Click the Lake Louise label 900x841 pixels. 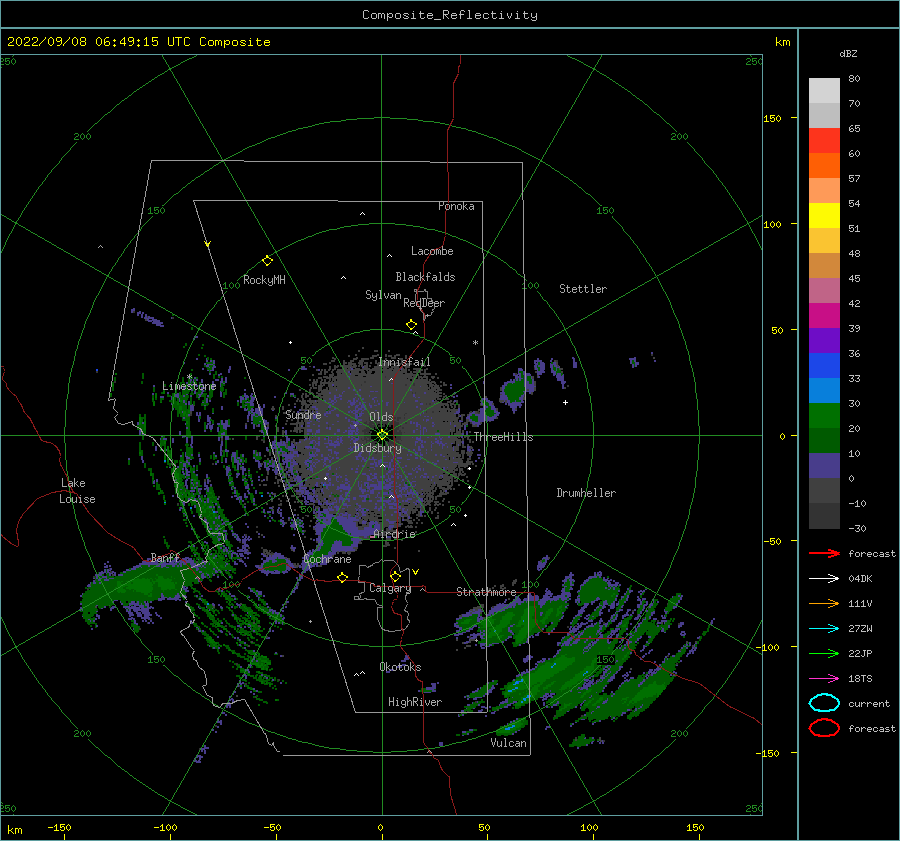pyautogui.click(x=77, y=491)
